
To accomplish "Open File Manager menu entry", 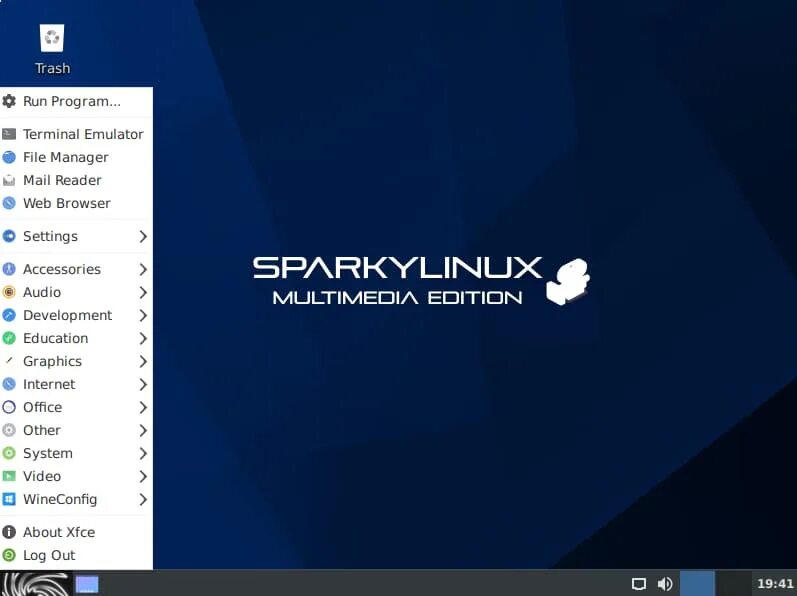I will (x=76, y=158).
